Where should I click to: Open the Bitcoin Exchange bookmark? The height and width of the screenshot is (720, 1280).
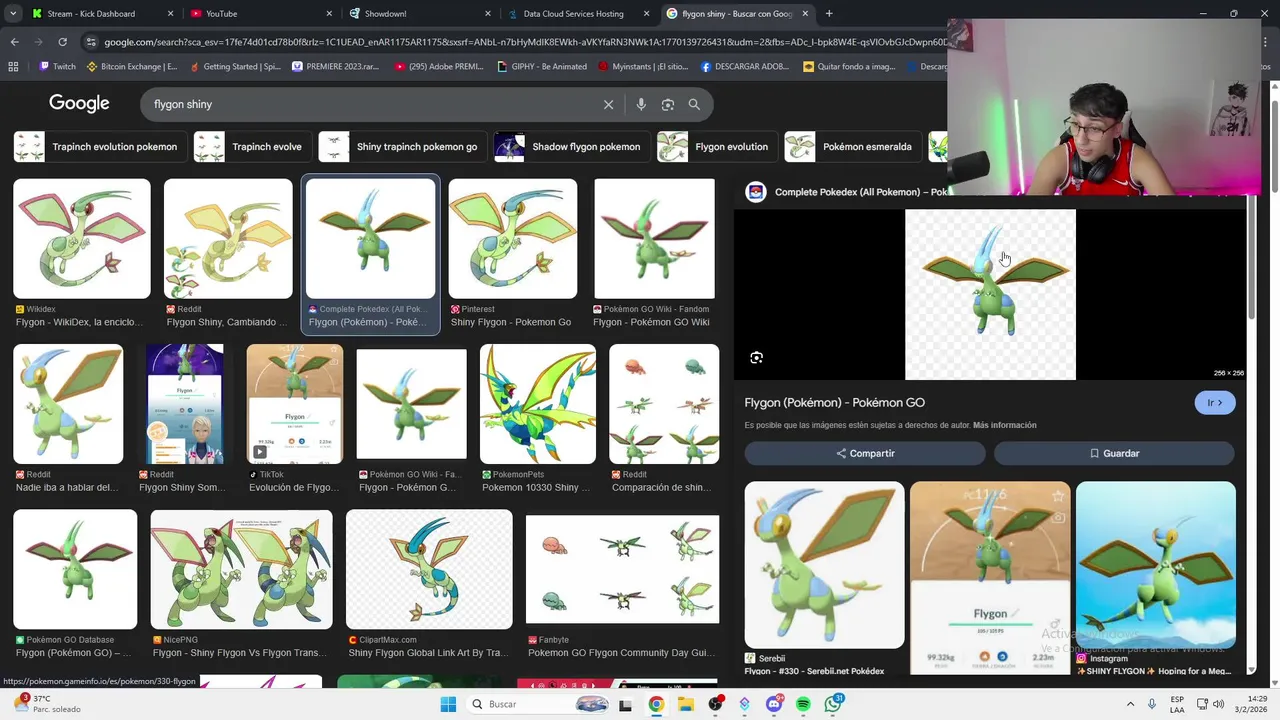point(132,67)
